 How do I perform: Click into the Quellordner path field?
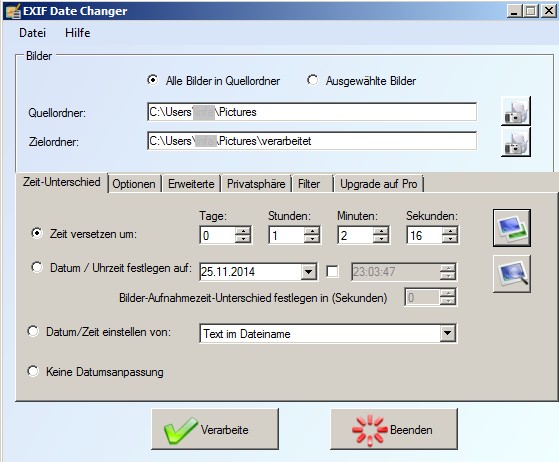click(x=312, y=112)
